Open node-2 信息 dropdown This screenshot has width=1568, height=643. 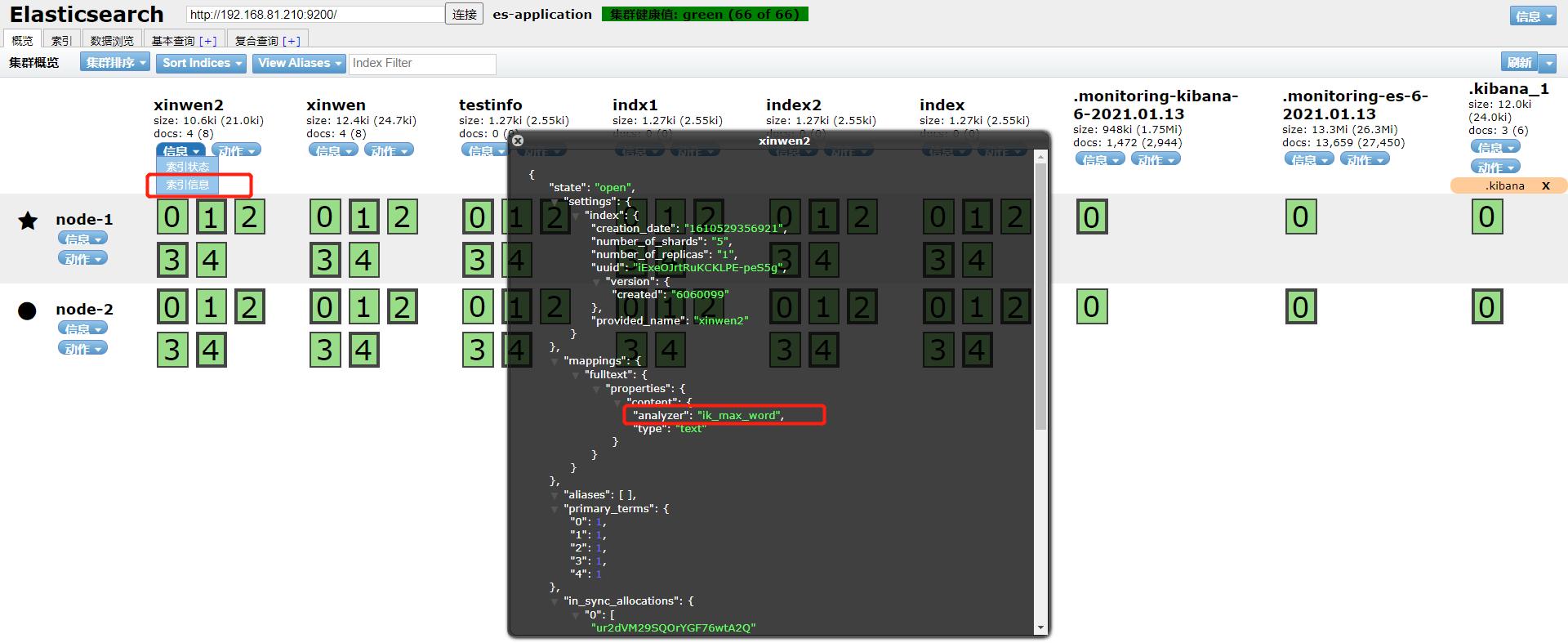[82, 328]
